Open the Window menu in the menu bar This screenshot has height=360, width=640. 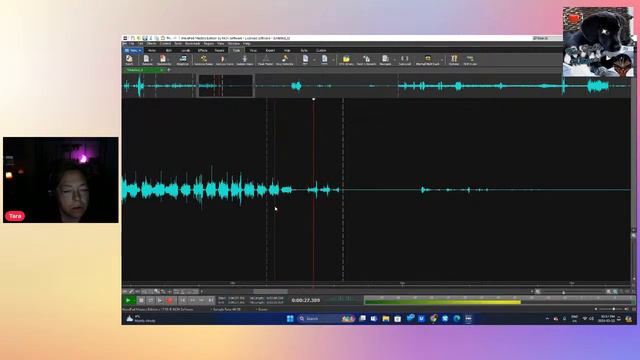[x=234, y=44]
